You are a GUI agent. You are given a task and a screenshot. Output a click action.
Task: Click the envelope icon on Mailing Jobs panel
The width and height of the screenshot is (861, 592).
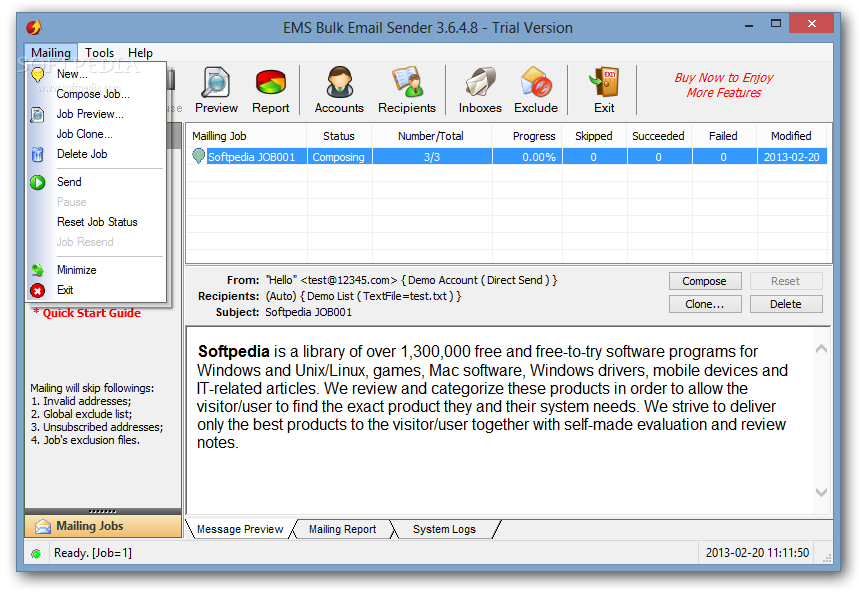(x=43, y=527)
